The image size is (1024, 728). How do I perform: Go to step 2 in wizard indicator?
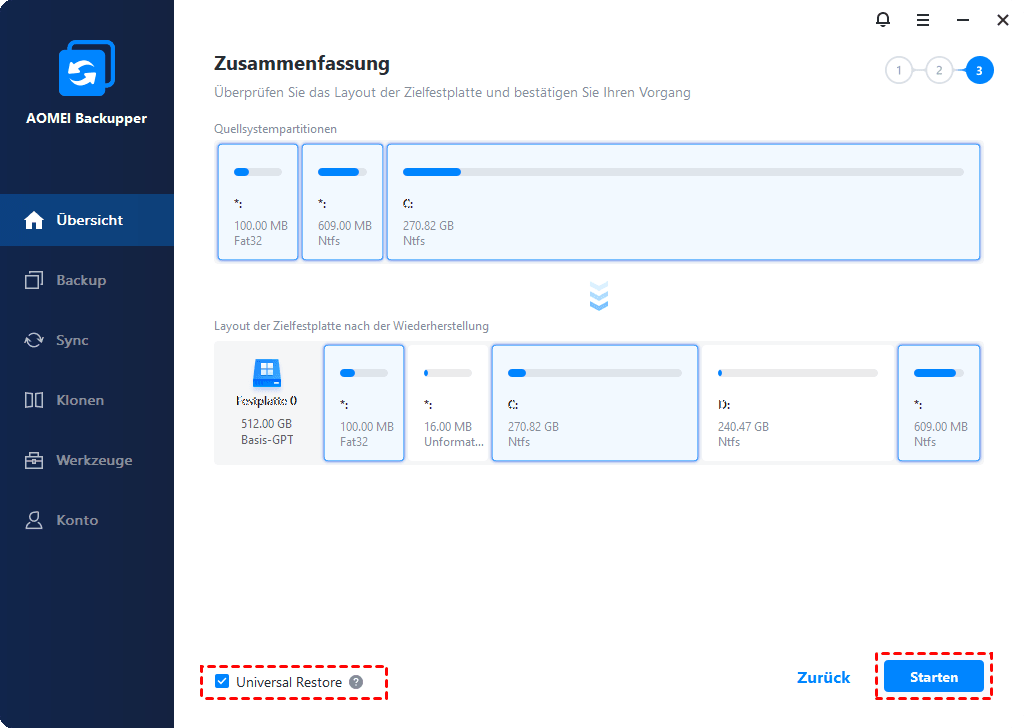click(x=939, y=71)
